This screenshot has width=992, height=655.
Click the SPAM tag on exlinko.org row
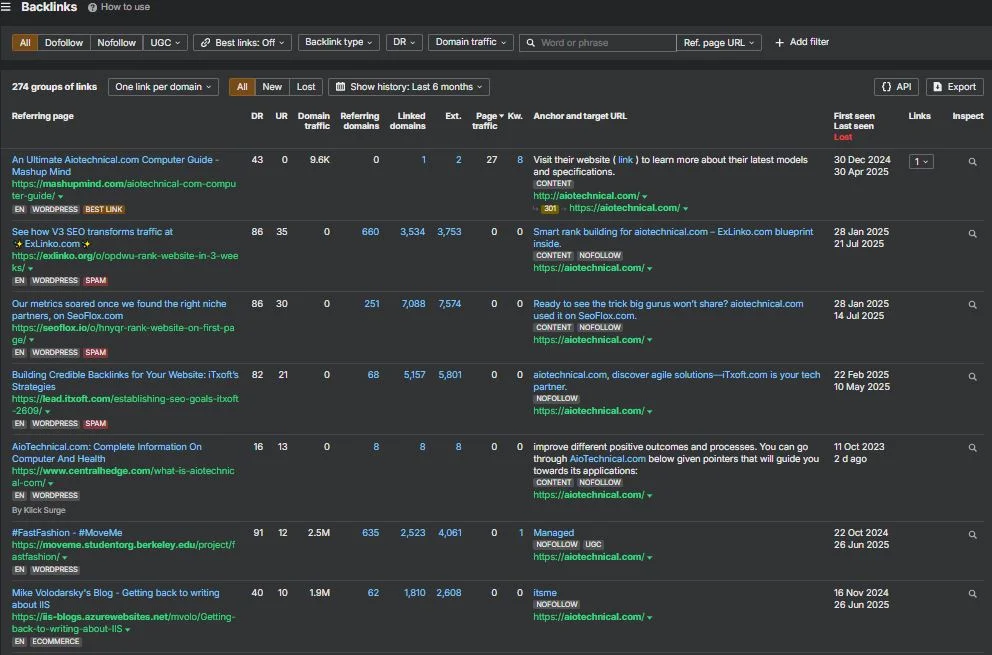tap(96, 281)
